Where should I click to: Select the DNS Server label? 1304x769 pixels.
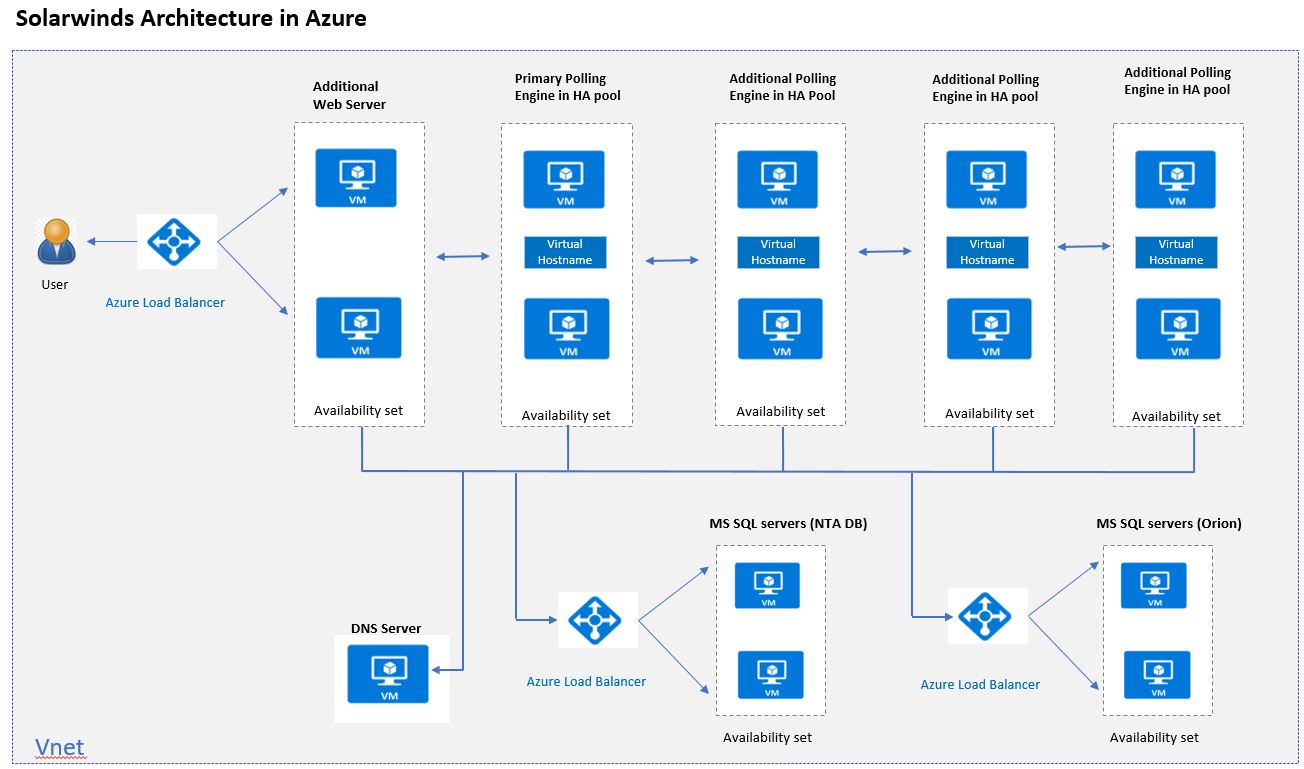click(386, 628)
